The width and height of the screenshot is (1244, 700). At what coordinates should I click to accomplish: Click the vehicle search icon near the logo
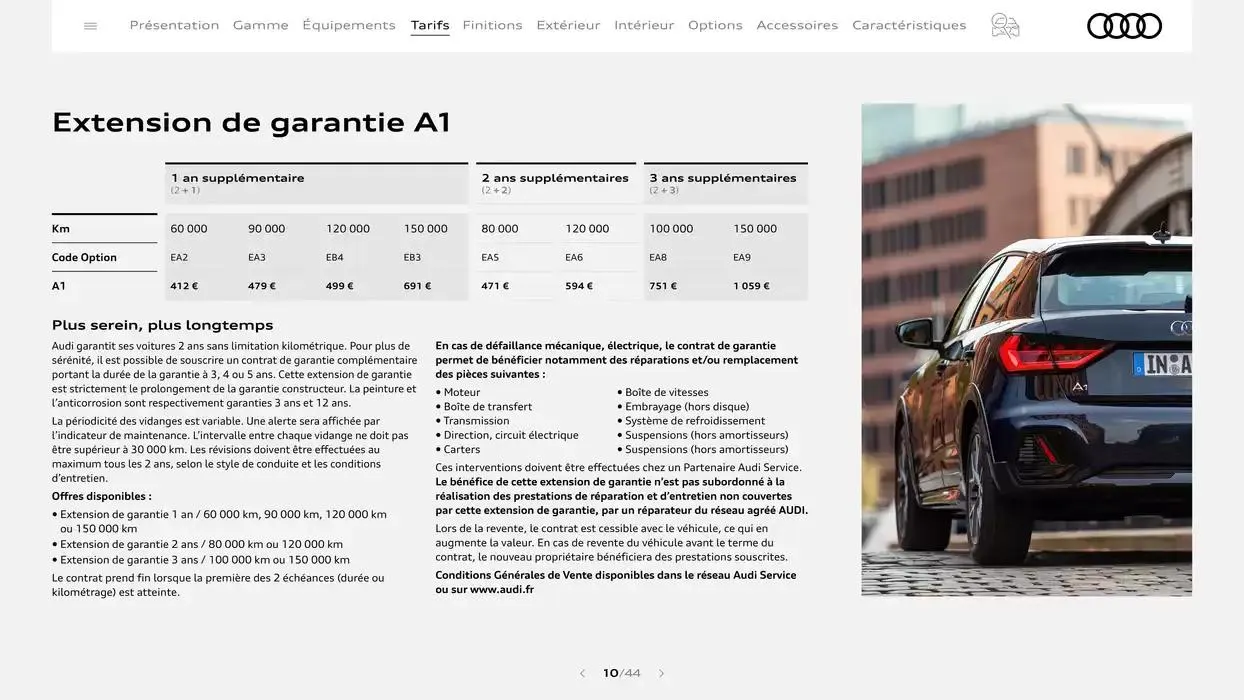coord(1005,25)
